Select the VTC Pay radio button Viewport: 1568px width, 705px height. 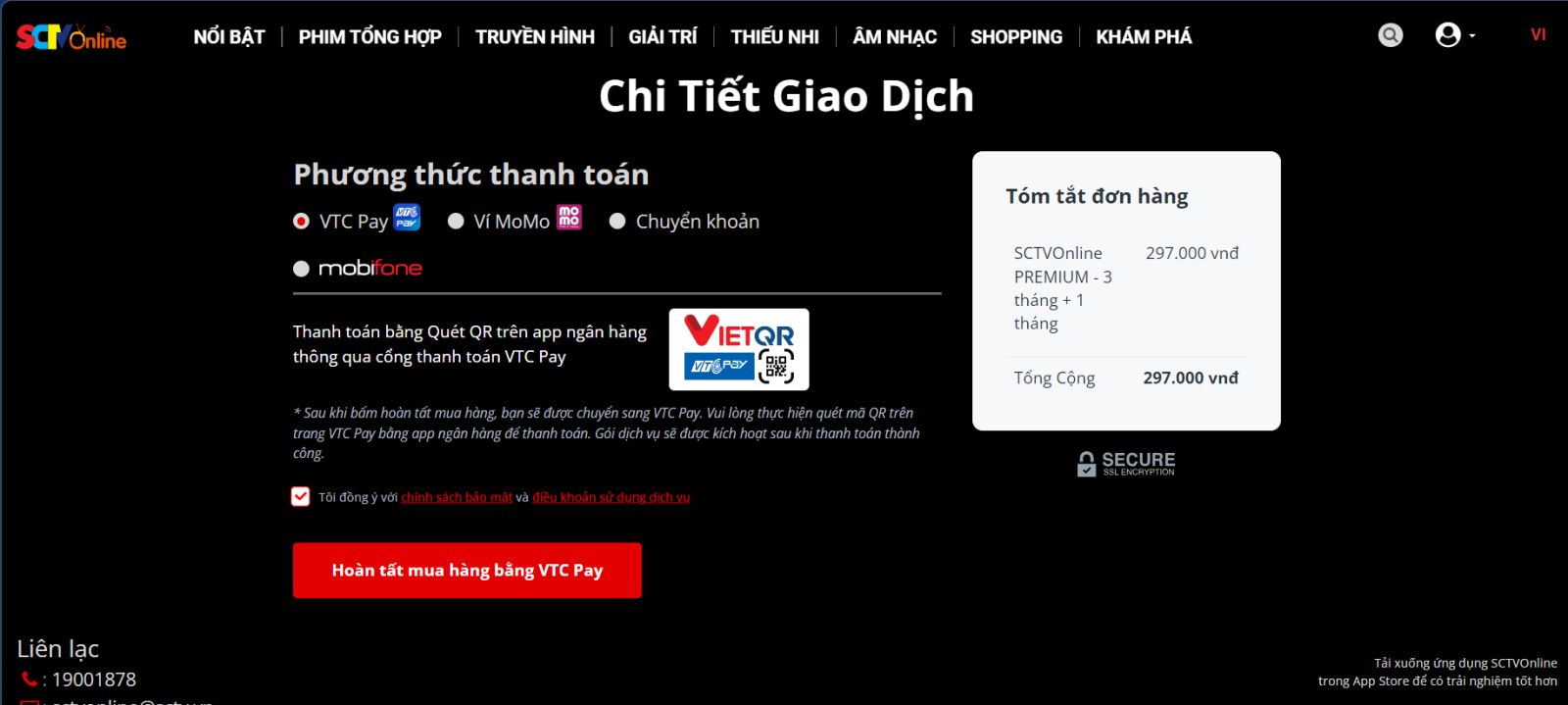pyautogui.click(x=302, y=222)
